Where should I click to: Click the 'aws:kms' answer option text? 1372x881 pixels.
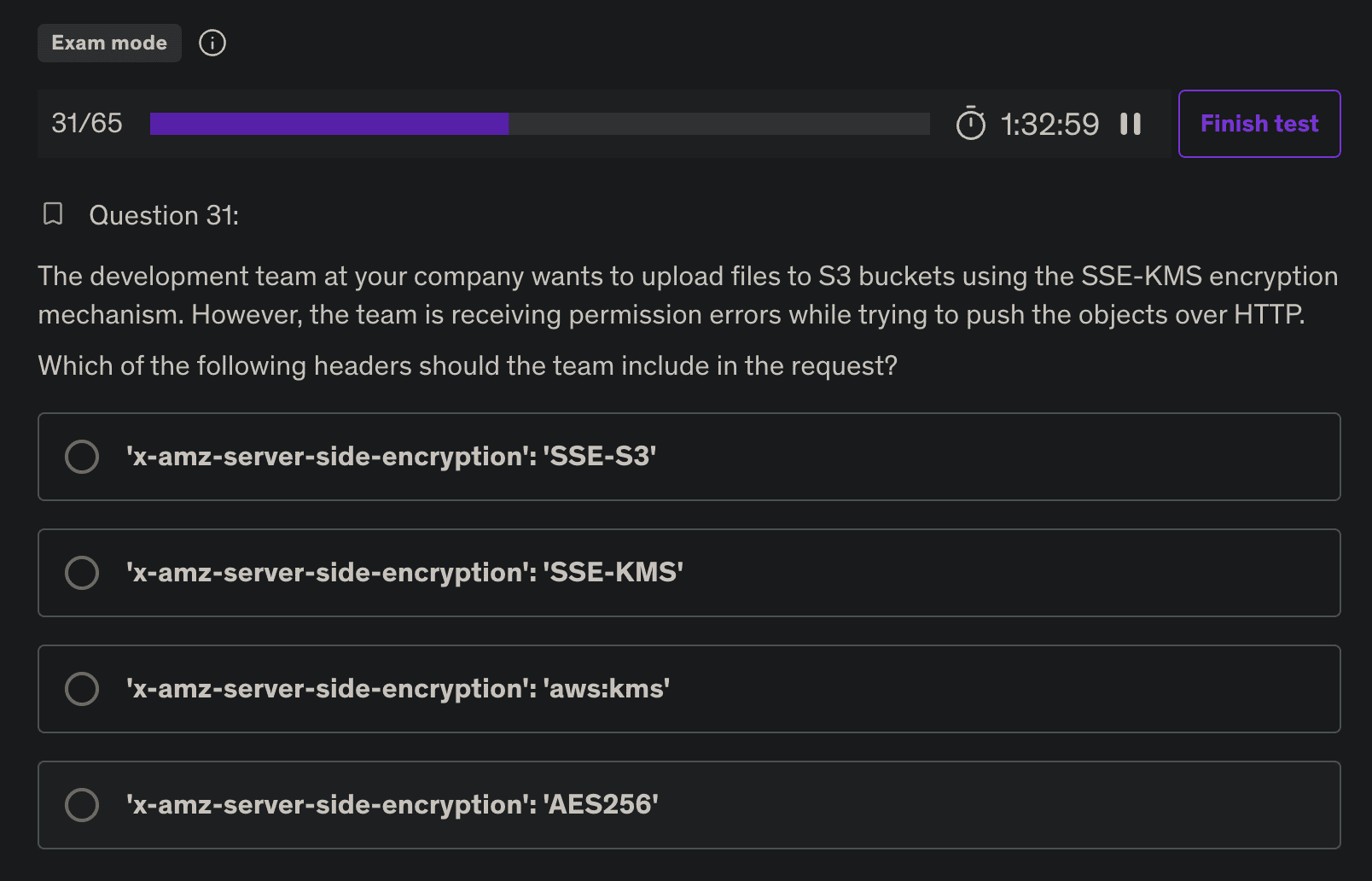[x=398, y=689]
